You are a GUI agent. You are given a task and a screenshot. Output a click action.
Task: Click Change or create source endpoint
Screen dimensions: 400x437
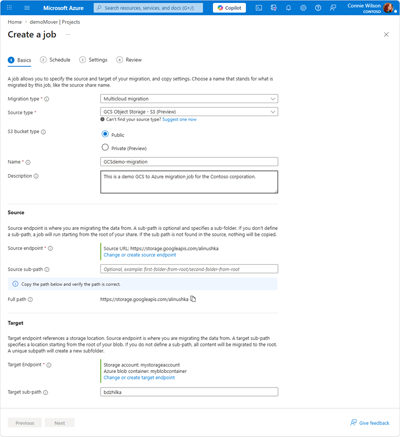coord(140,255)
